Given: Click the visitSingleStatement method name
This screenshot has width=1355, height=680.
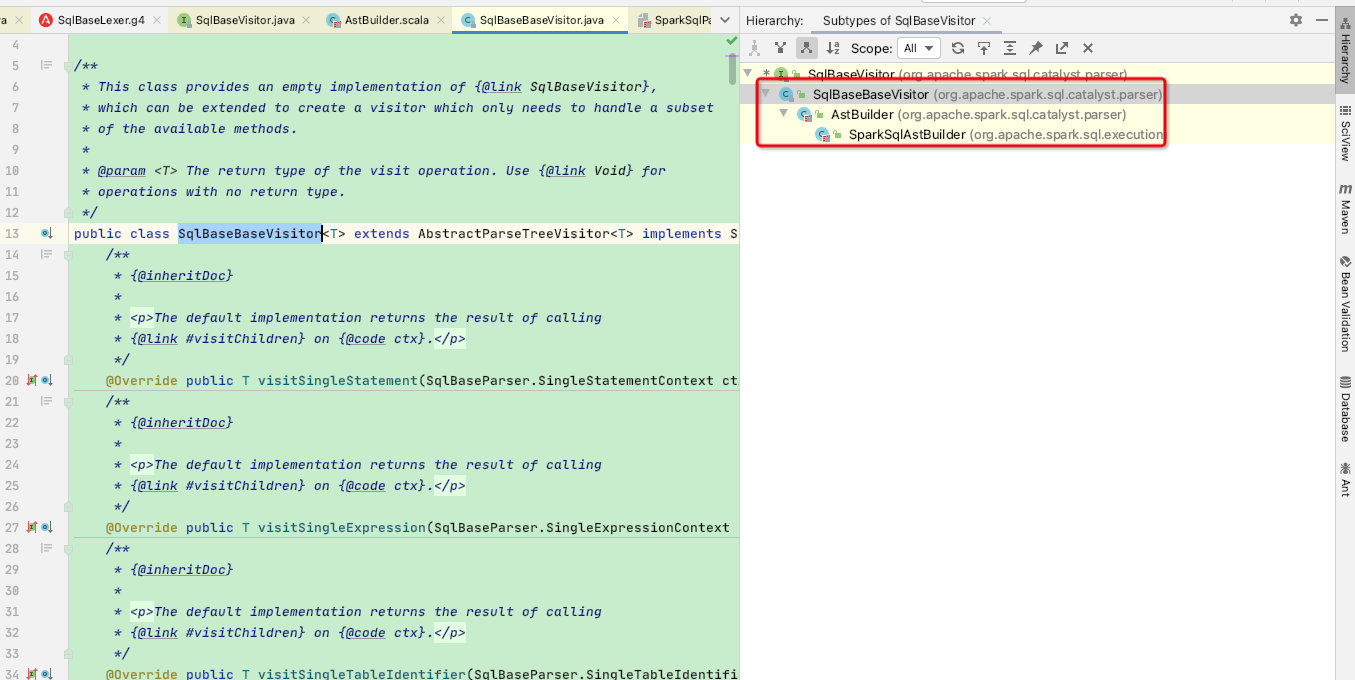Looking at the screenshot, I should click(337, 380).
